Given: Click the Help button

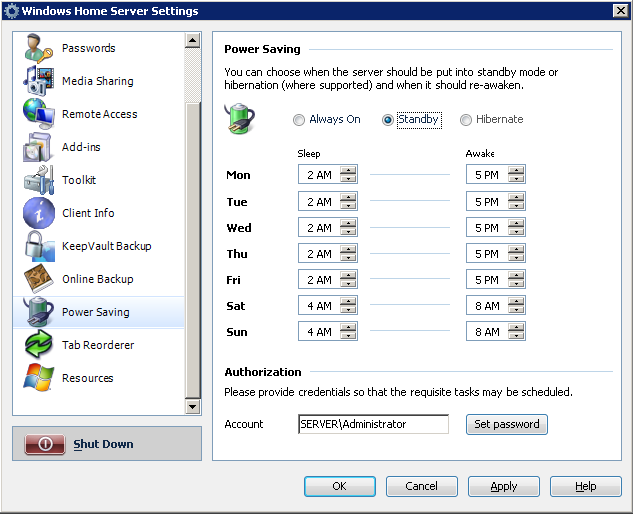Looking at the screenshot, I should pyautogui.click(x=585, y=486).
